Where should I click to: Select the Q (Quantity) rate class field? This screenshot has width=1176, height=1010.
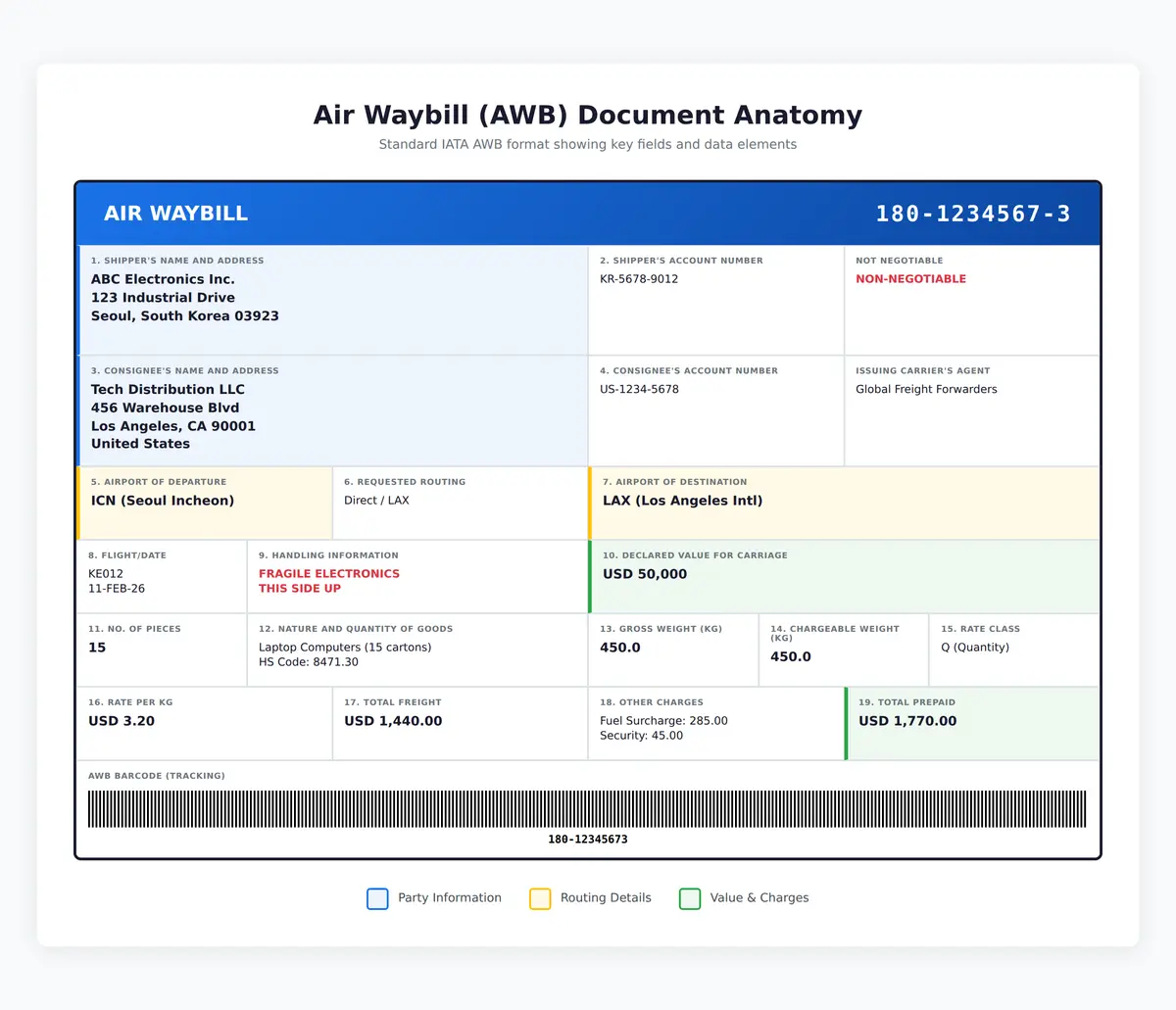975,648
